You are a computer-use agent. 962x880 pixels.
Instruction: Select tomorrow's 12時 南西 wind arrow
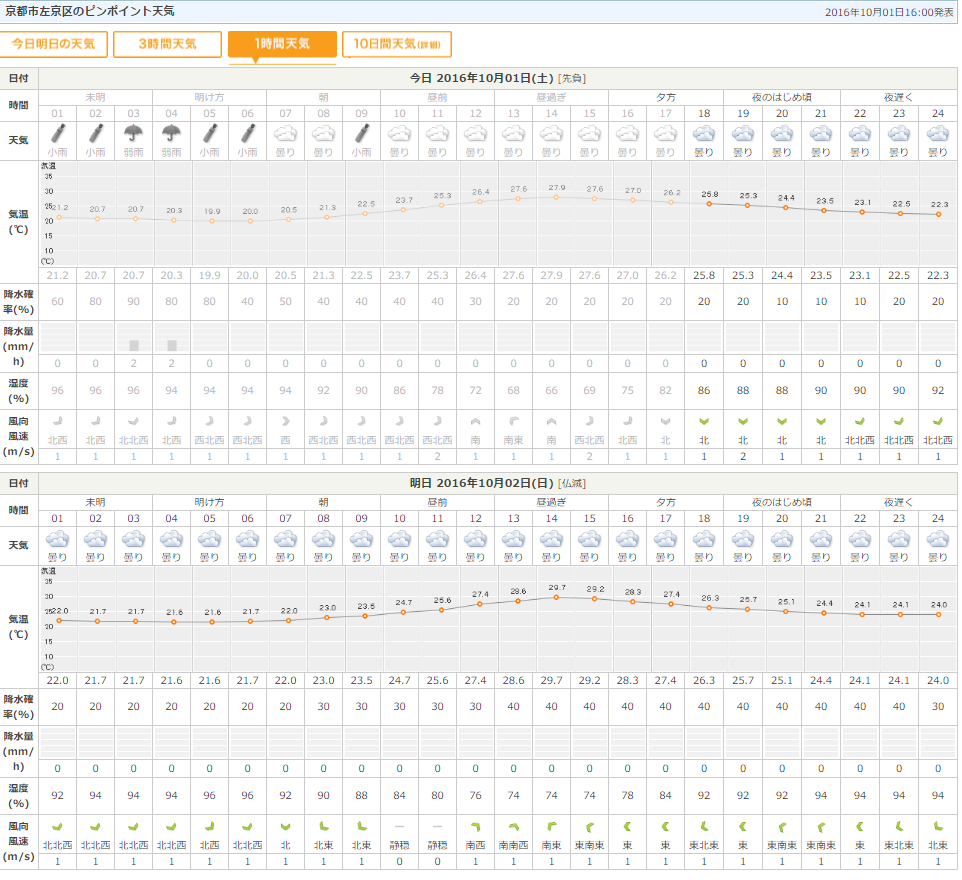(475, 827)
